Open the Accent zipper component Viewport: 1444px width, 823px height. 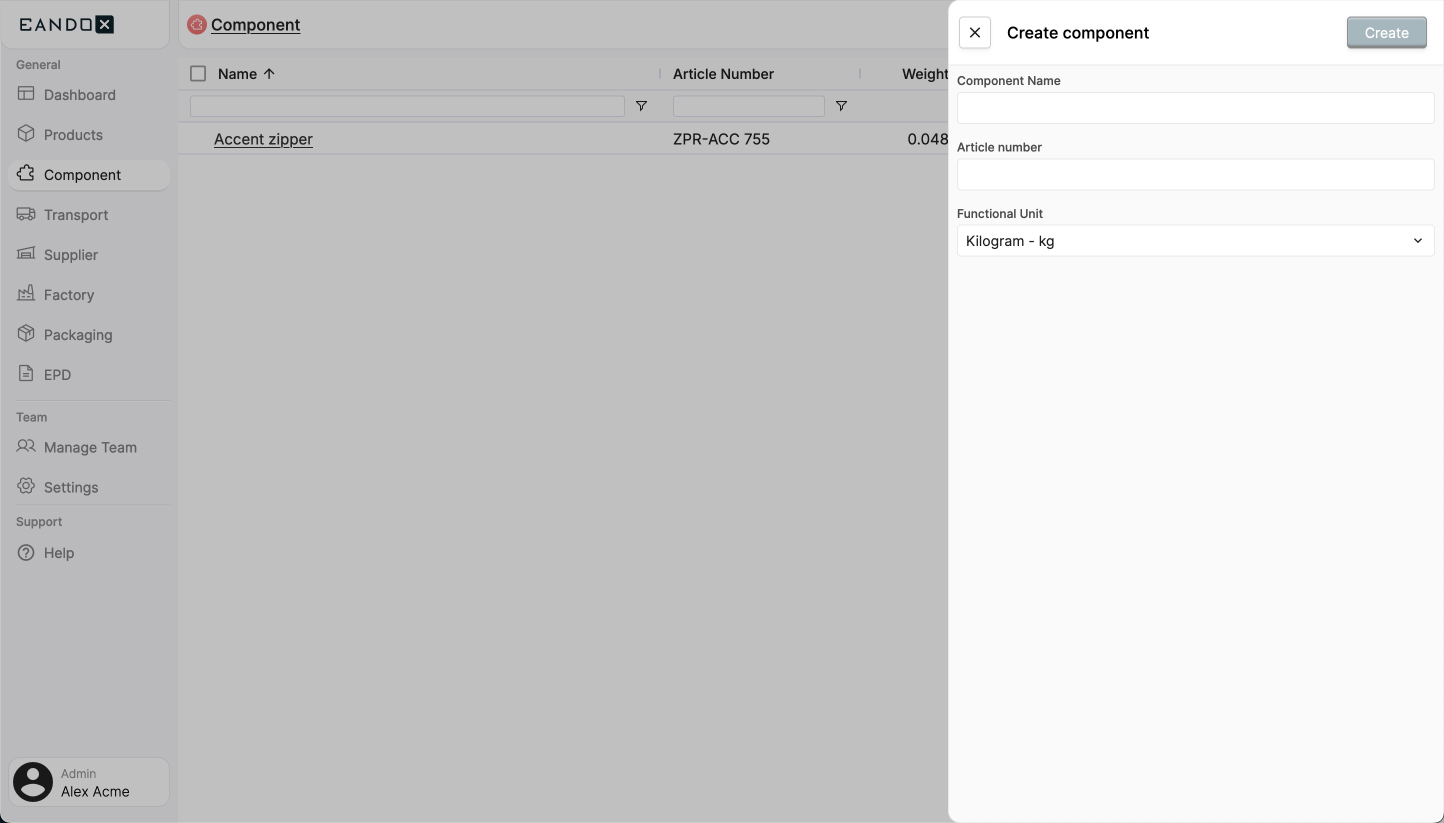[x=263, y=139]
